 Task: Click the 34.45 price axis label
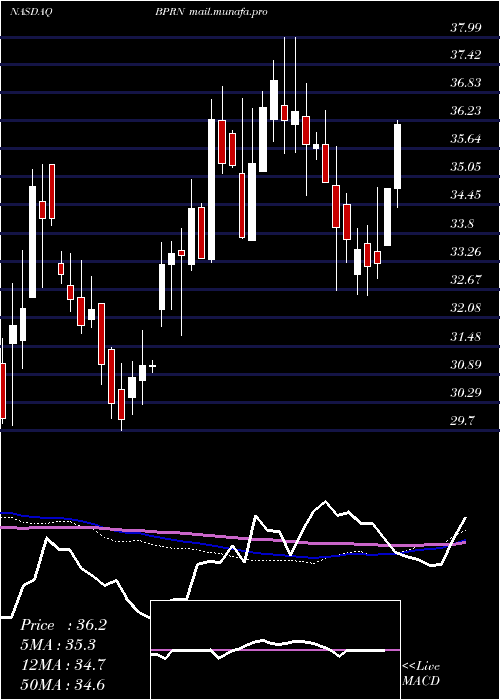(466, 196)
